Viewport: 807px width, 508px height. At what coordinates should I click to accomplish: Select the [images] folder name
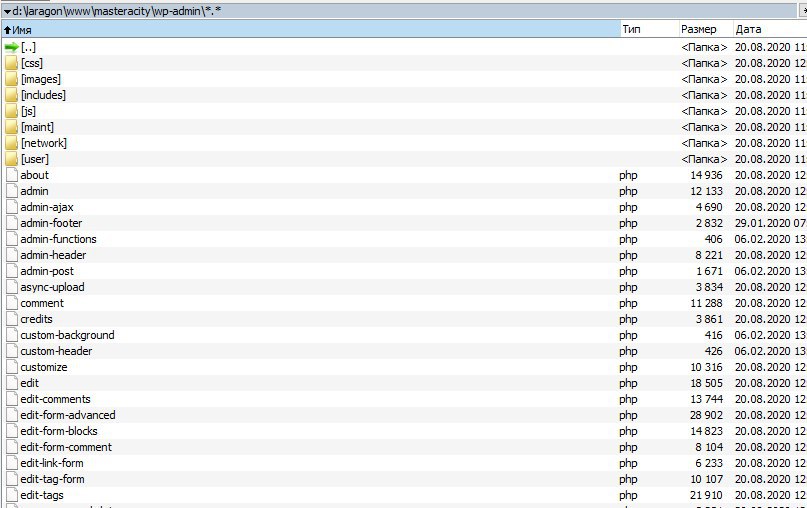(41, 79)
